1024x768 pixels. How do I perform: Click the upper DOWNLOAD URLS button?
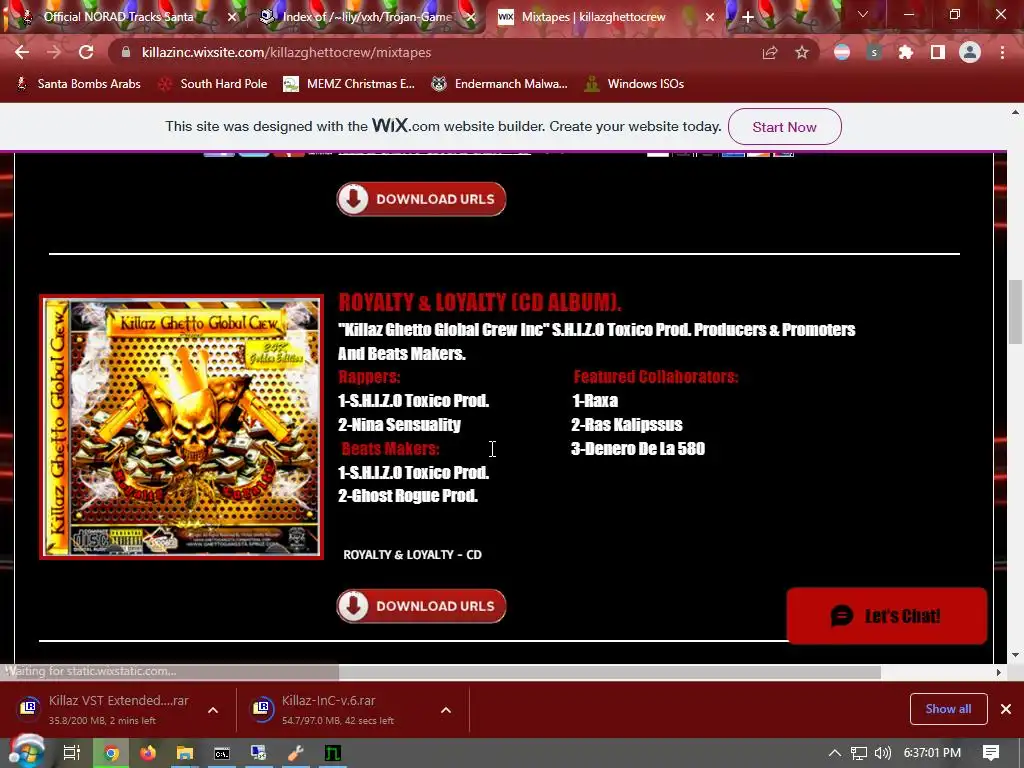421,199
